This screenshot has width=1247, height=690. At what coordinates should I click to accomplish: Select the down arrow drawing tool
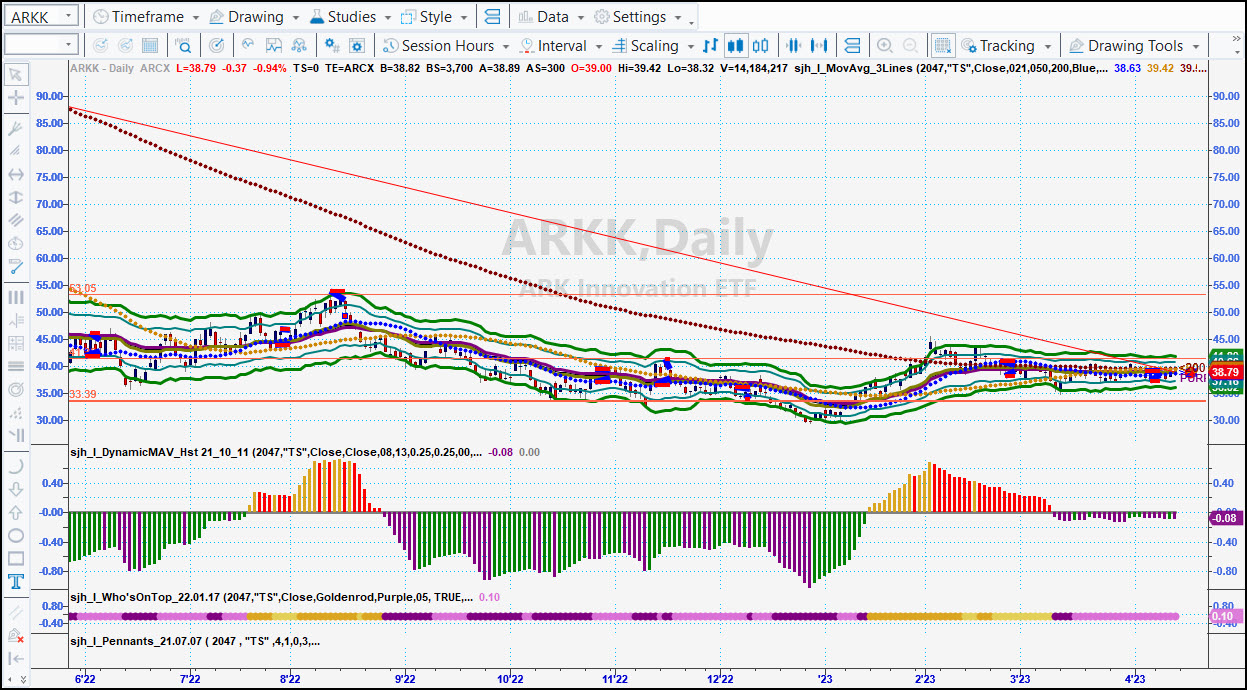coord(16,489)
